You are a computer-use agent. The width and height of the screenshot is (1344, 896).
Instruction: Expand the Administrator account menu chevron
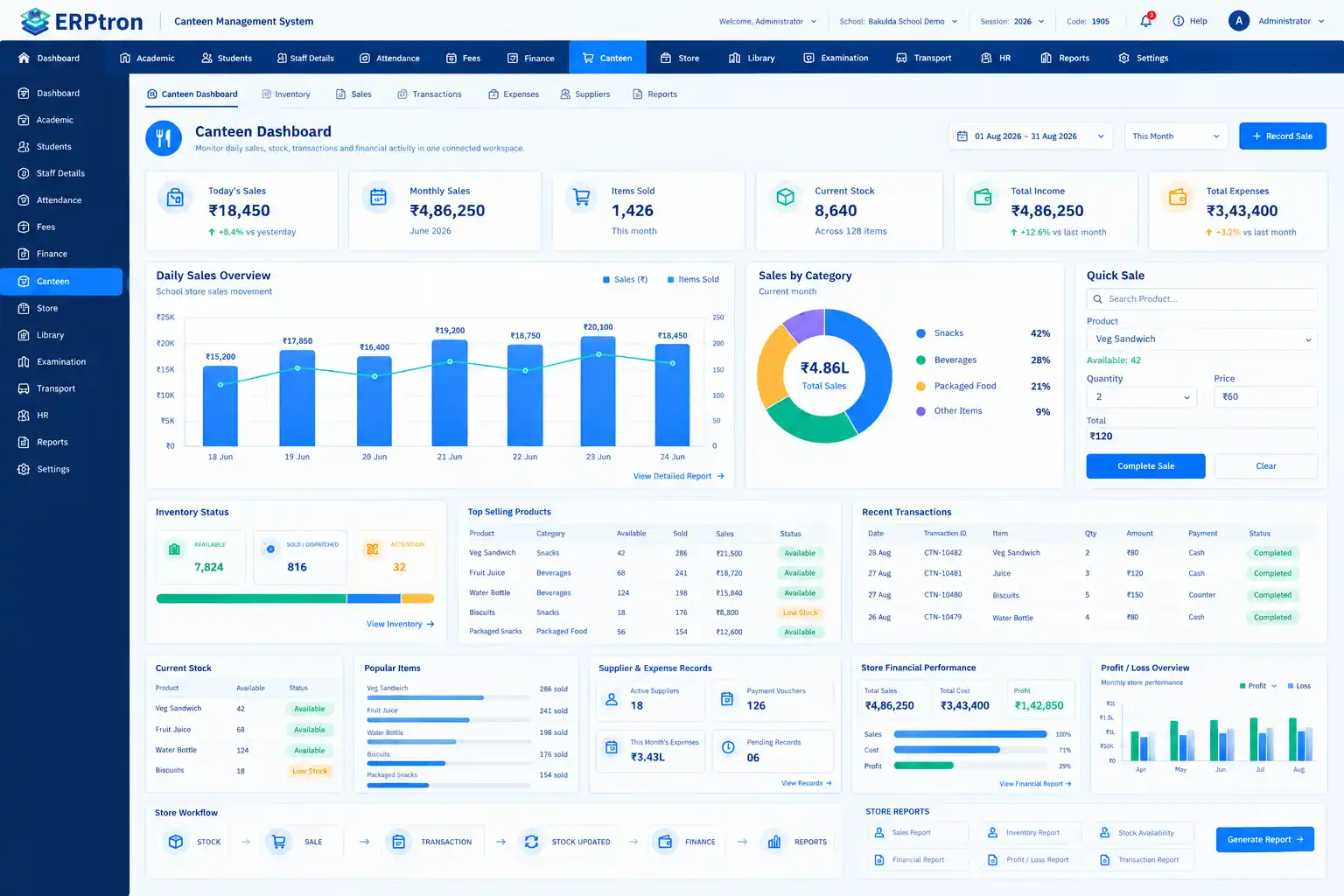[1320, 21]
